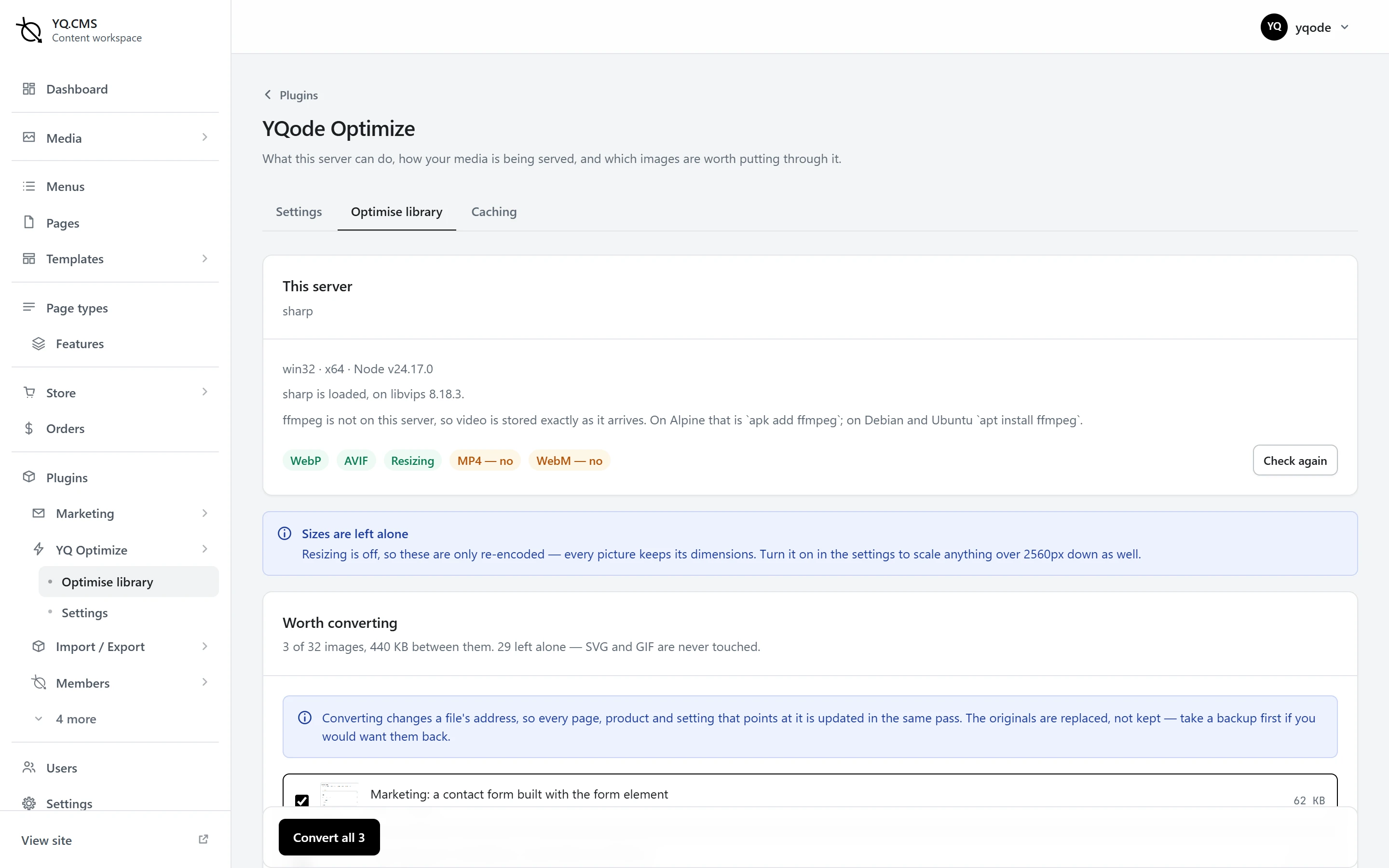Click the This server heading
The image size is (1389, 868).
pos(317,286)
